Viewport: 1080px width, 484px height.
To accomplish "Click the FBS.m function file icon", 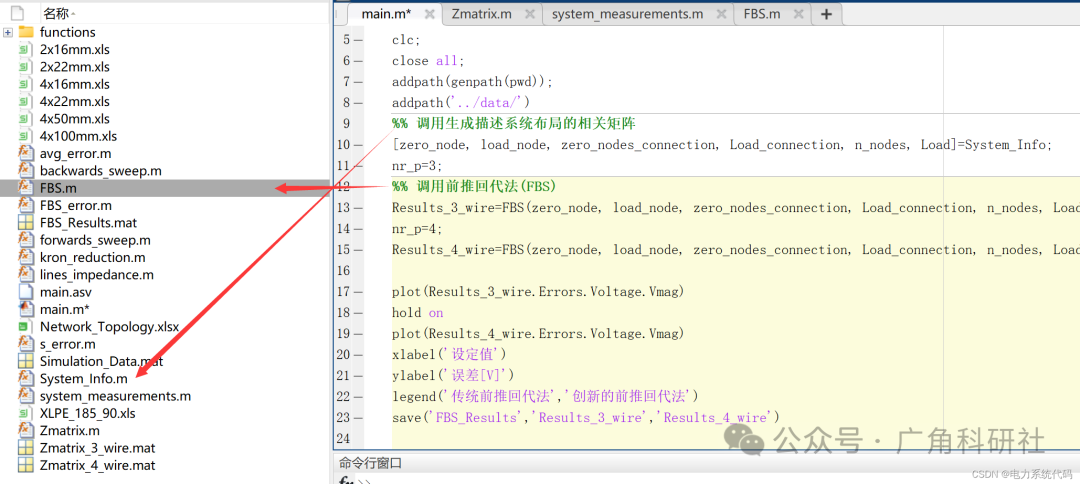I will coord(25,188).
